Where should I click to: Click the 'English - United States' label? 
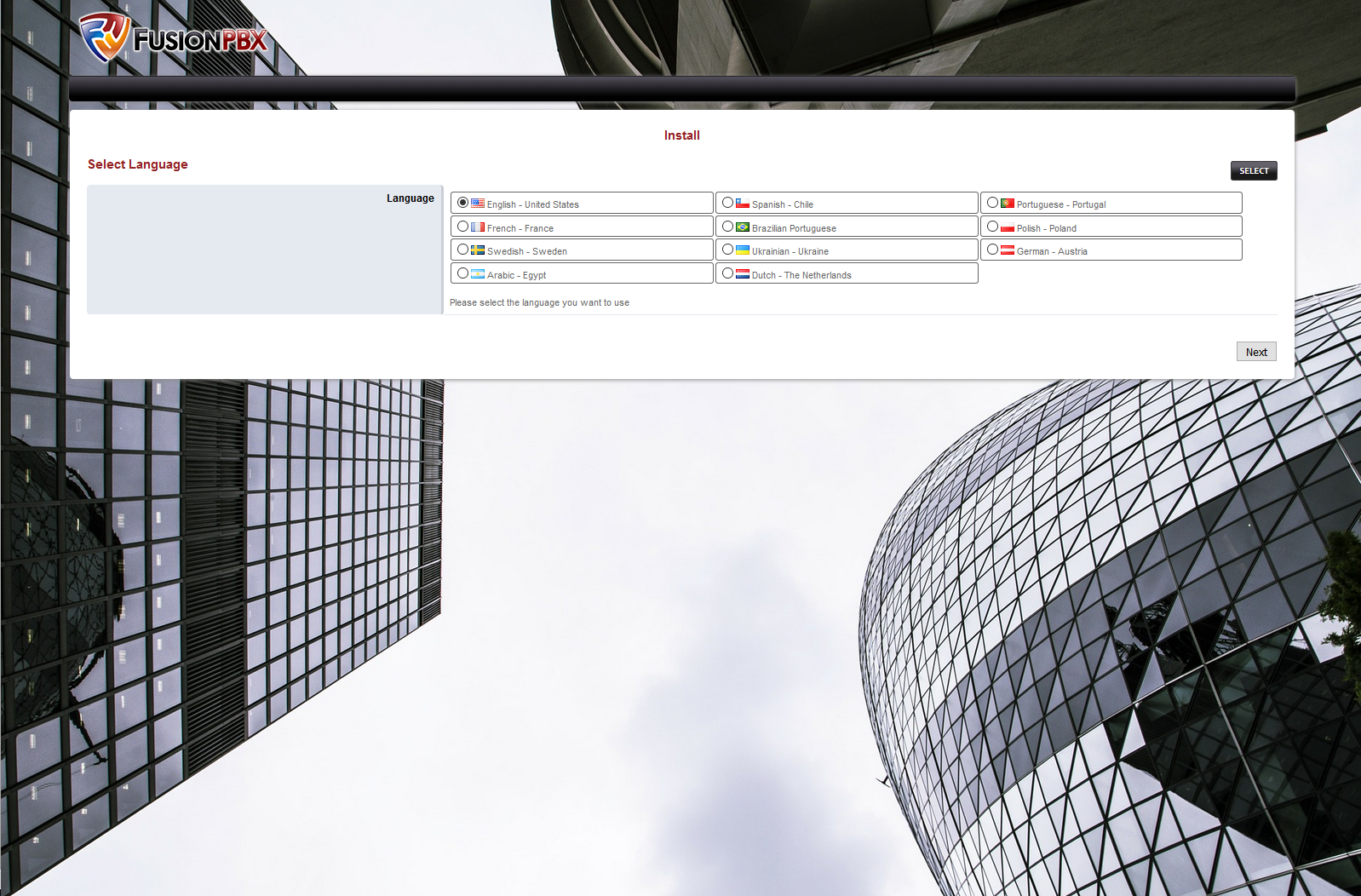tap(533, 204)
